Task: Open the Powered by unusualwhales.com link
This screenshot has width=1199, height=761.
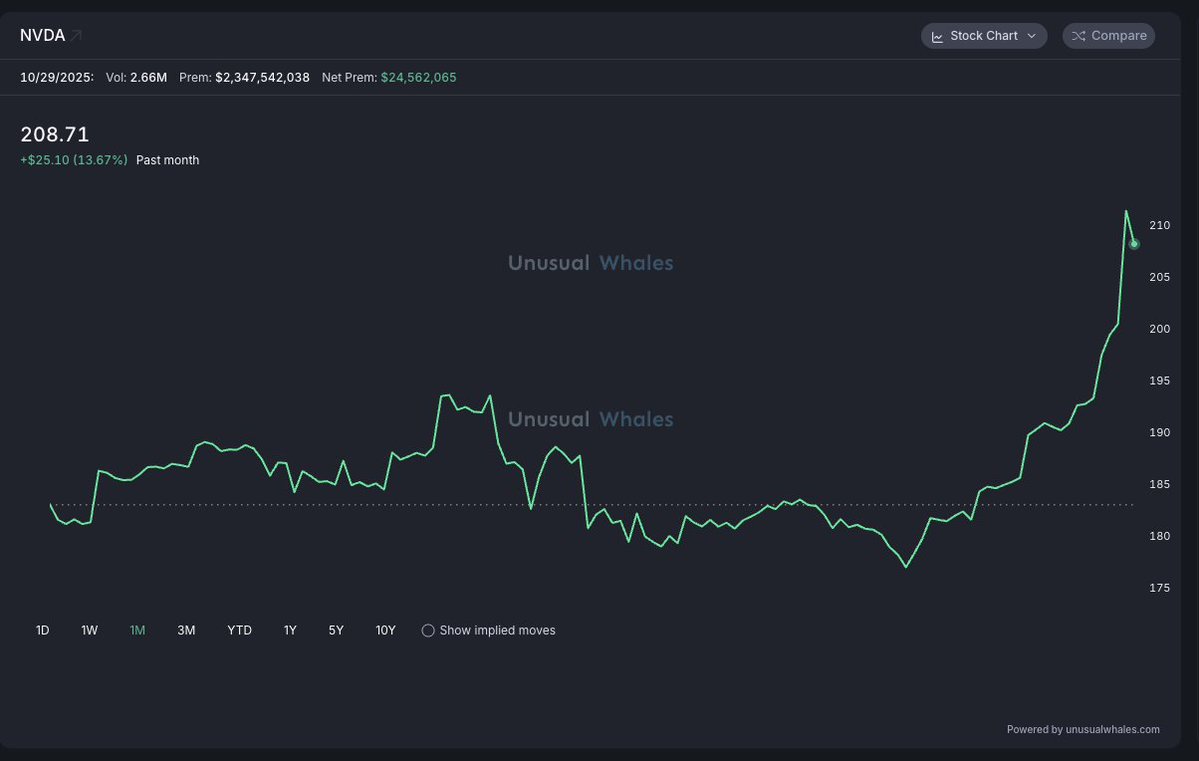Action: pyautogui.click(x=1083, y=730)
